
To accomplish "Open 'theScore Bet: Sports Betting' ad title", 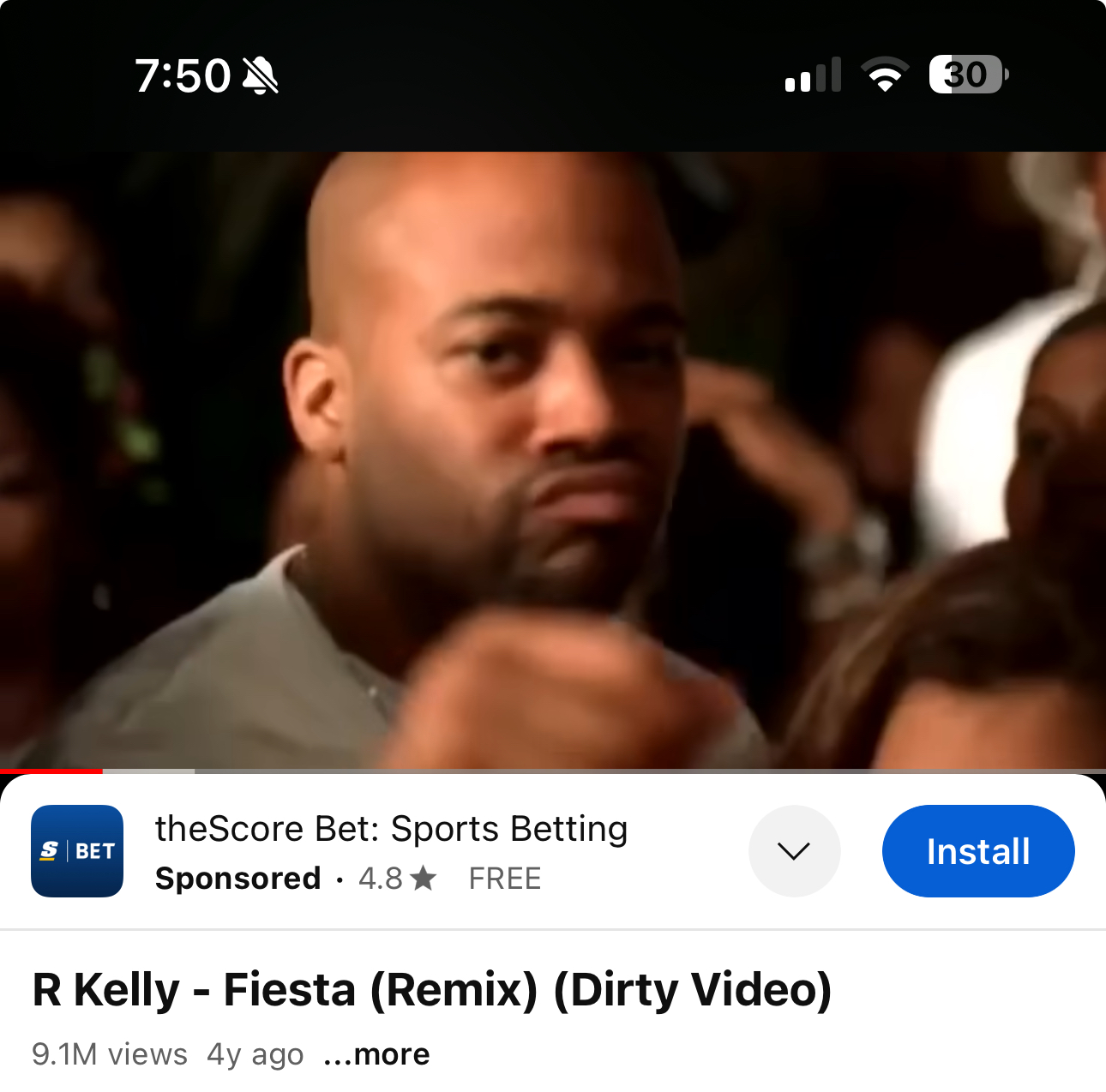I will pyautogui.click(x=391, y=829).
